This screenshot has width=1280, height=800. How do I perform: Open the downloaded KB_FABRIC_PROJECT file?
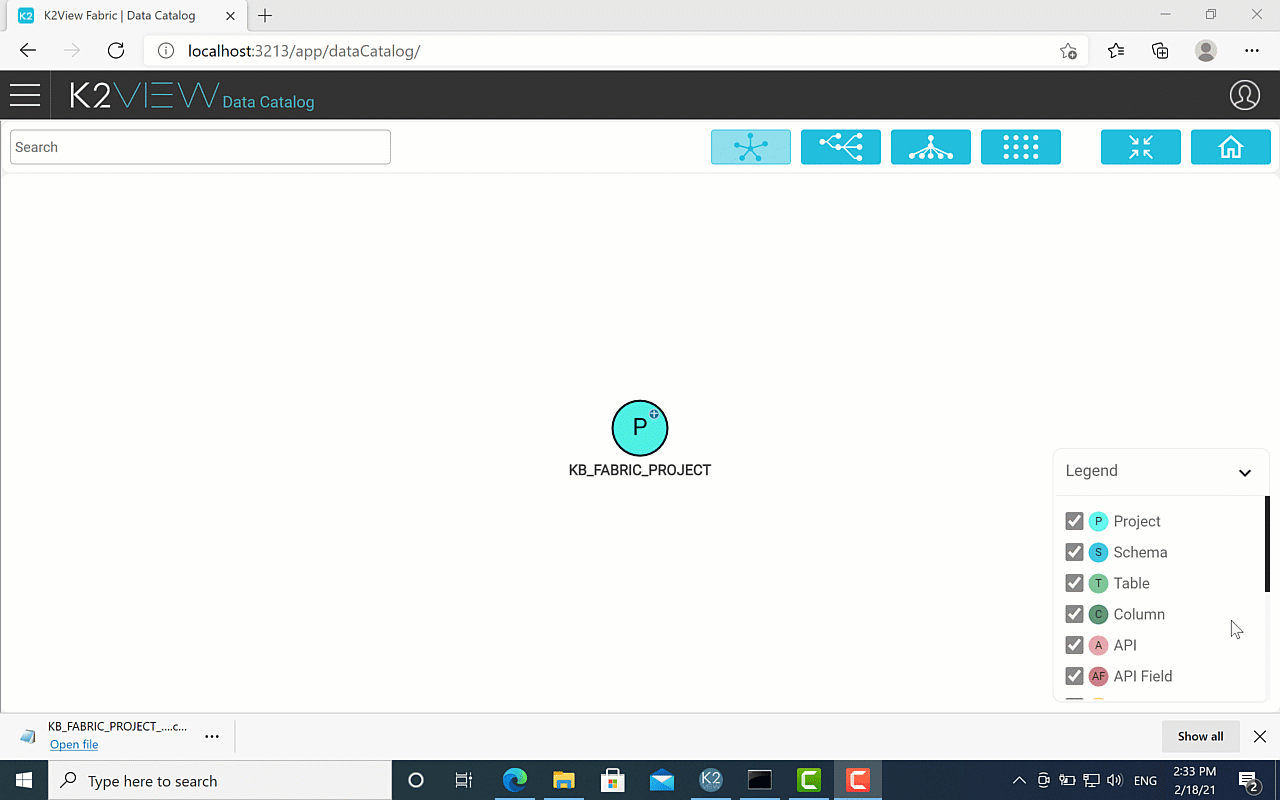pos(74,744)
